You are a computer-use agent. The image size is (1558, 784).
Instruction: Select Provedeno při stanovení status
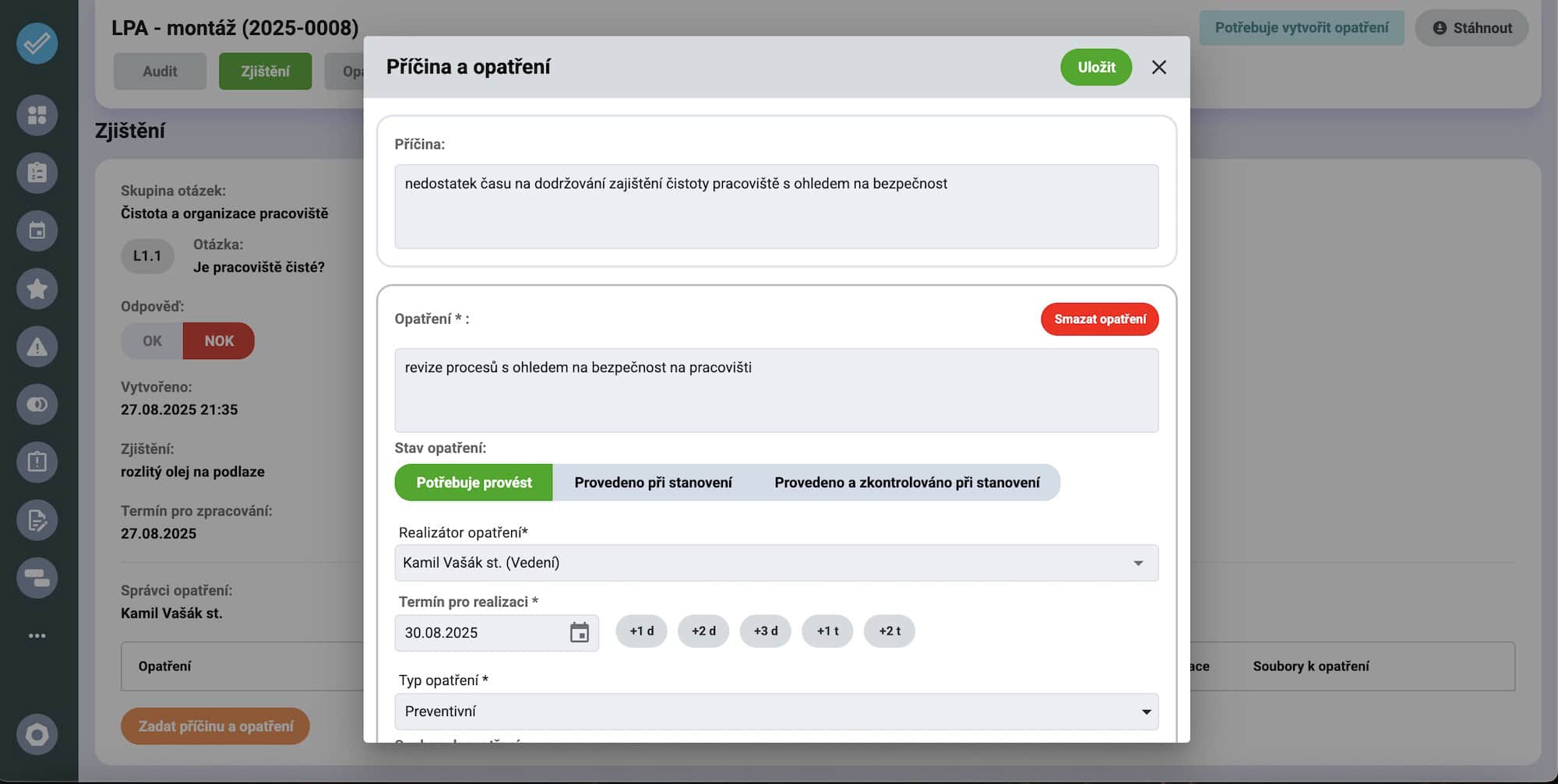pos(653,483)
